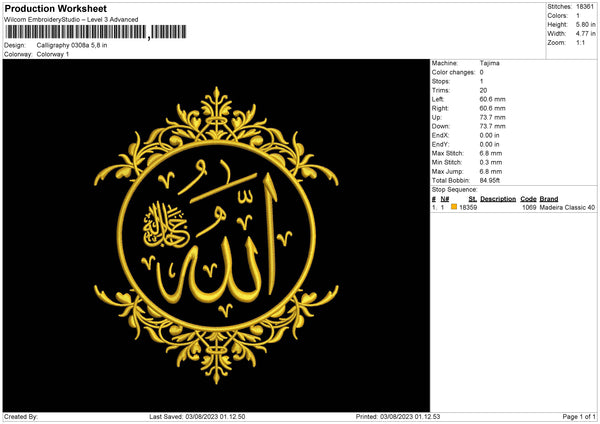The image size is (600, 424).
Task: Click the Production Worksheet title
Action: [55, 8]
